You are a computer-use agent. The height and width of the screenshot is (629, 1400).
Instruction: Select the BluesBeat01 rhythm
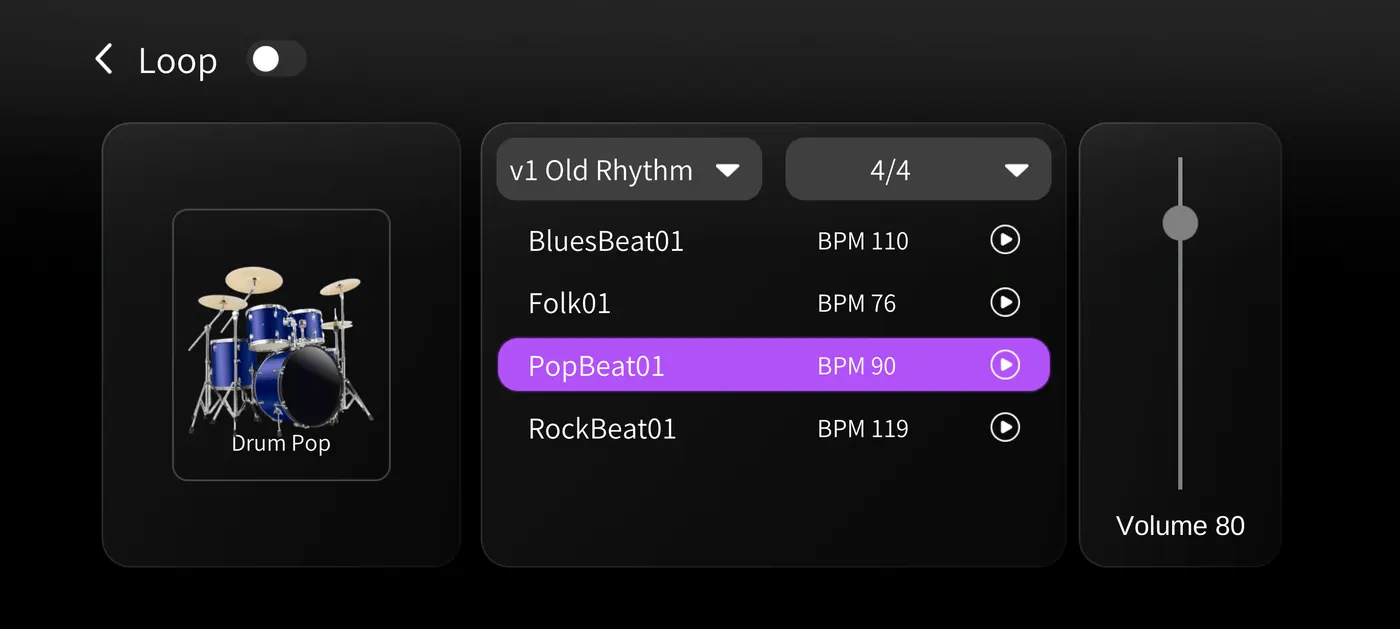[606, 241]
